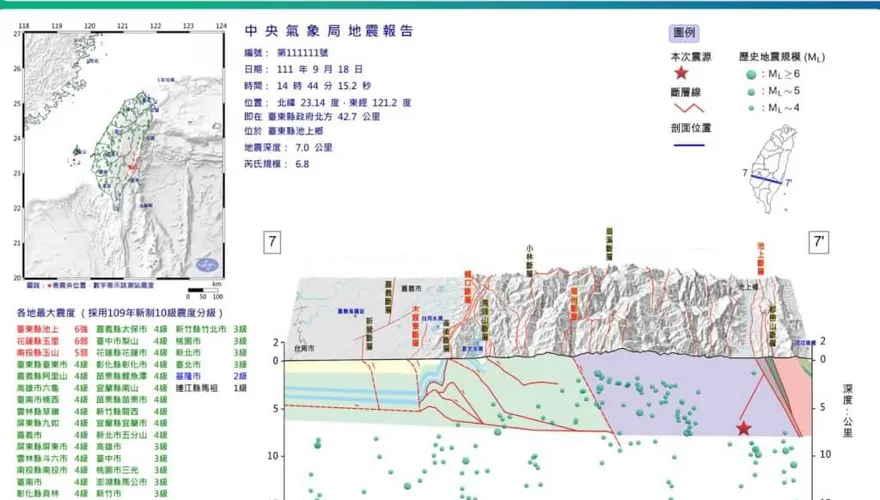This screenshot has height=500, width=880.
Task: Click the red star epicenter legend icon
Action: tap(681, 73)
